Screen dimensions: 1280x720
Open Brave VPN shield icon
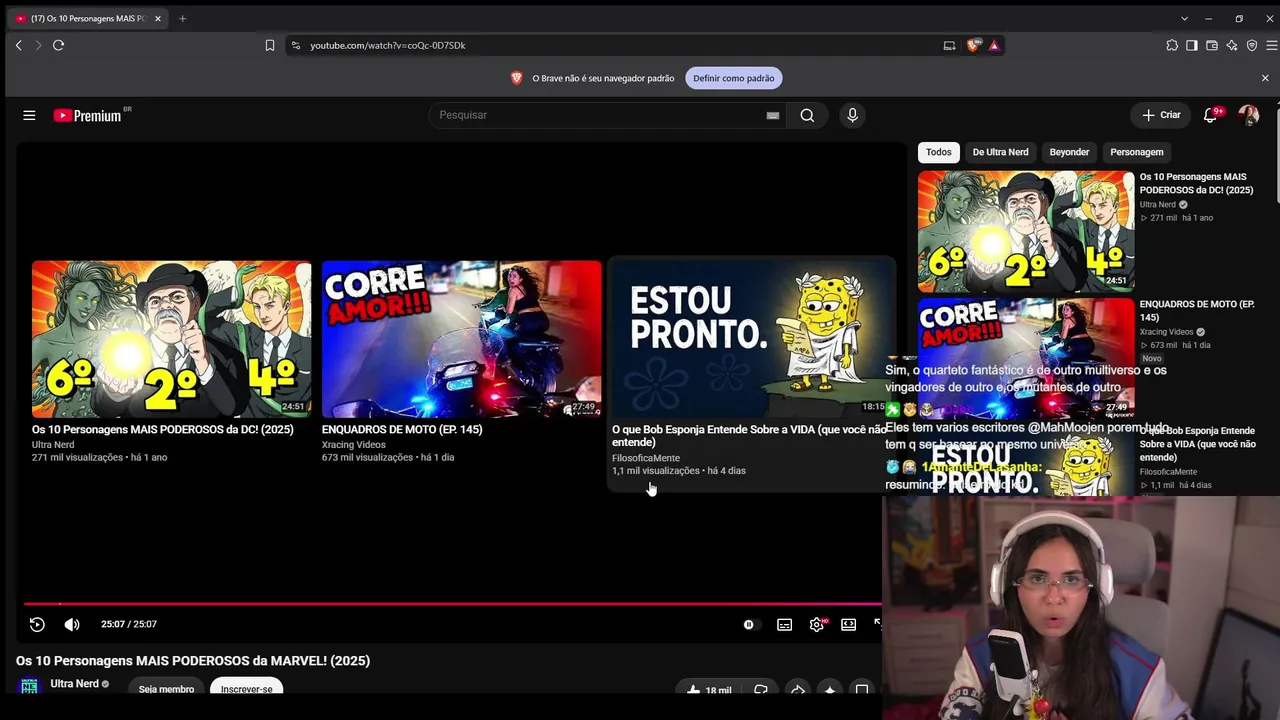(x=1252, y=45)
